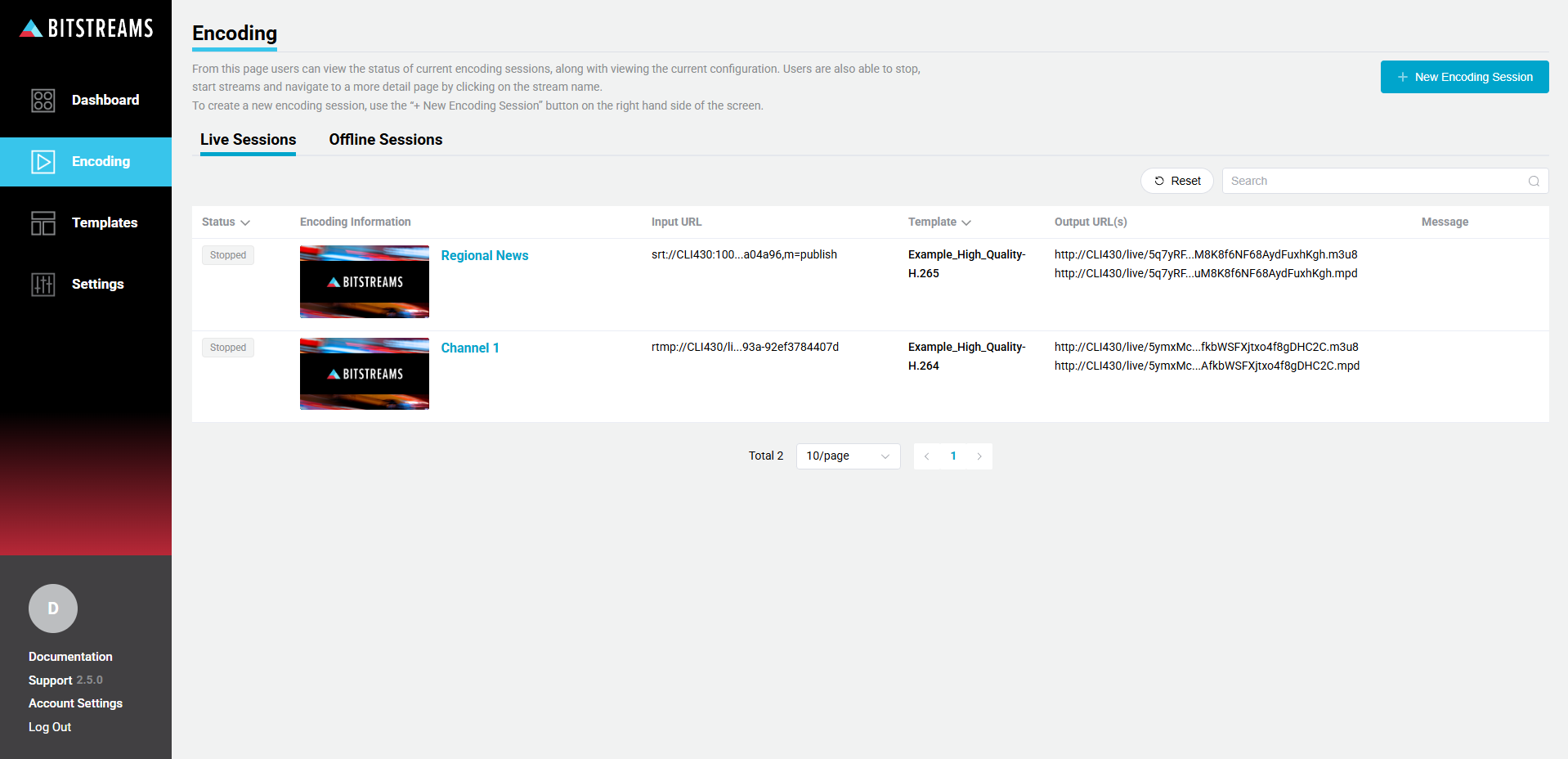Click the user avatar labeled D
Image resolution: width=1568 pixels, height=759 pixels.
[x=53, y=609]
